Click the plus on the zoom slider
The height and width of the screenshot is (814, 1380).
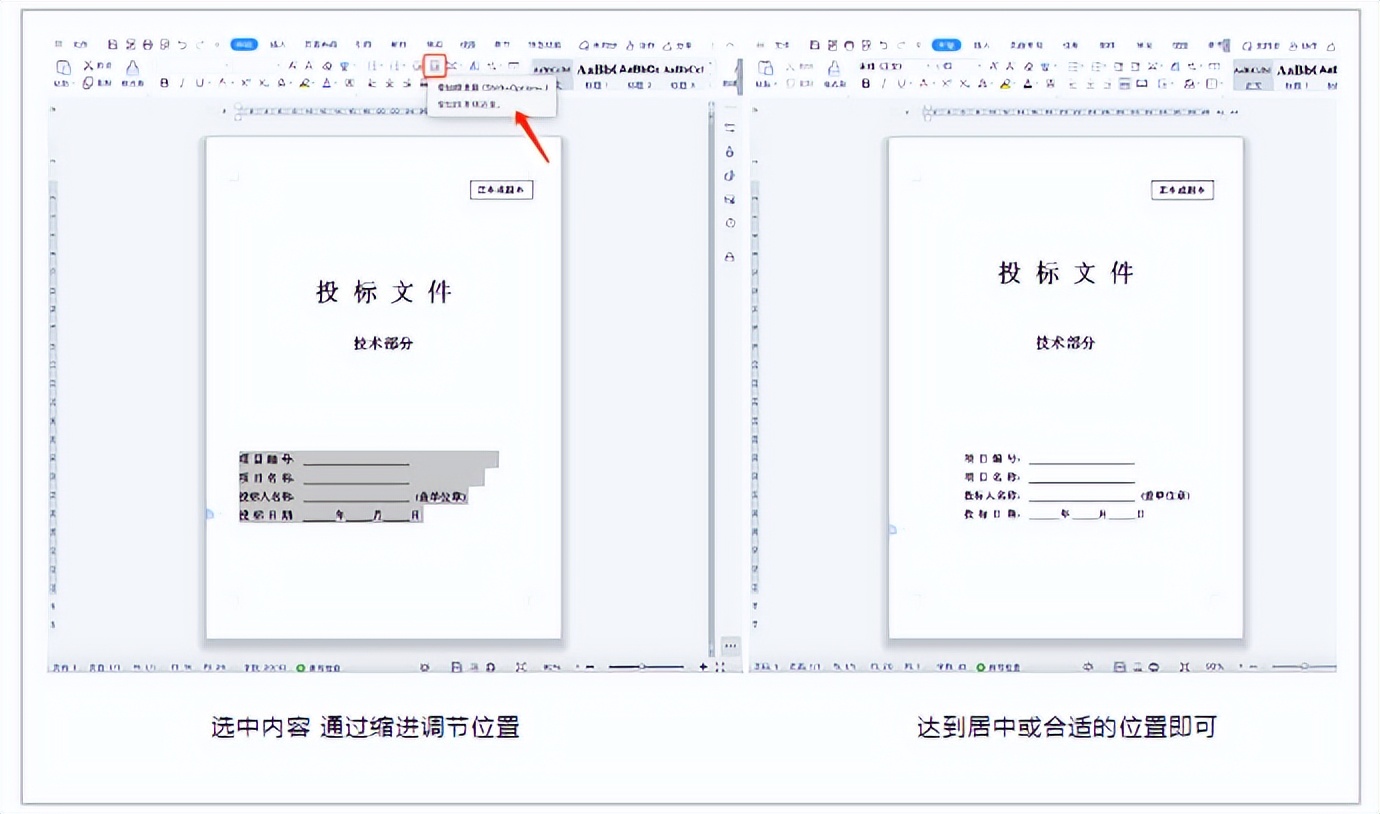[x=704, y=665]
